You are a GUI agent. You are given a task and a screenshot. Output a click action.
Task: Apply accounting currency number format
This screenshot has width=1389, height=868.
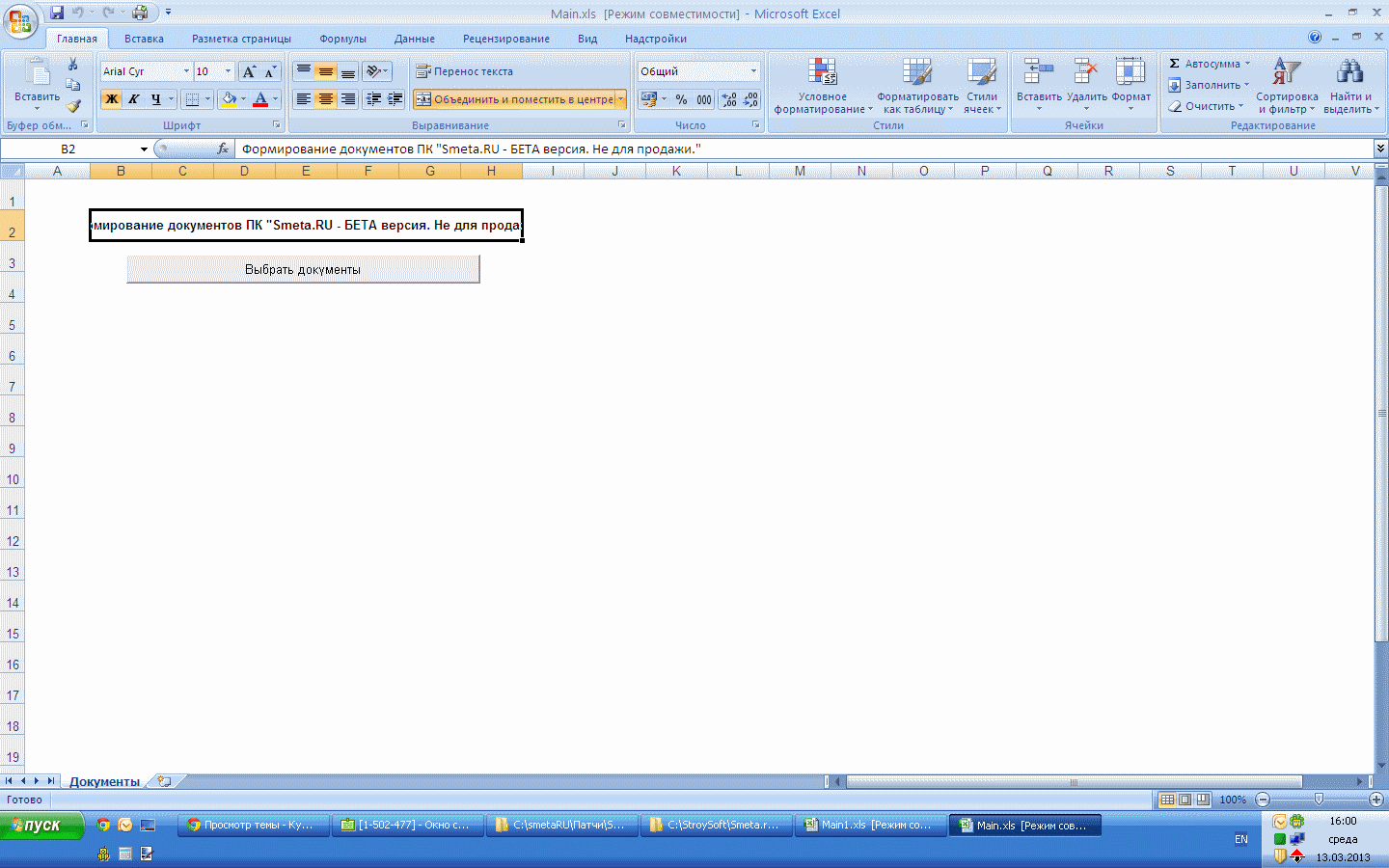648,99
